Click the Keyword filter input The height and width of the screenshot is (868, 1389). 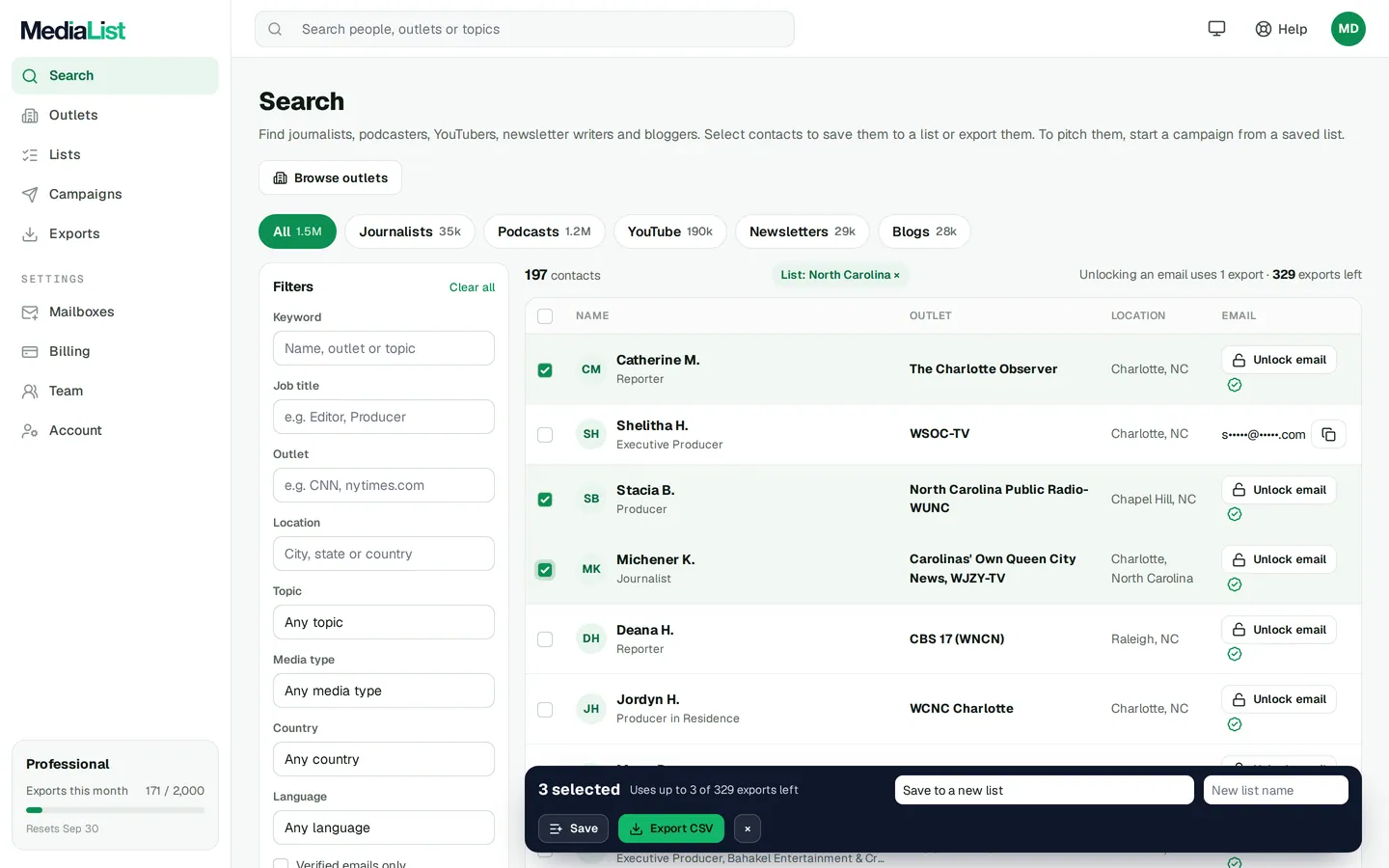(384, 348)
